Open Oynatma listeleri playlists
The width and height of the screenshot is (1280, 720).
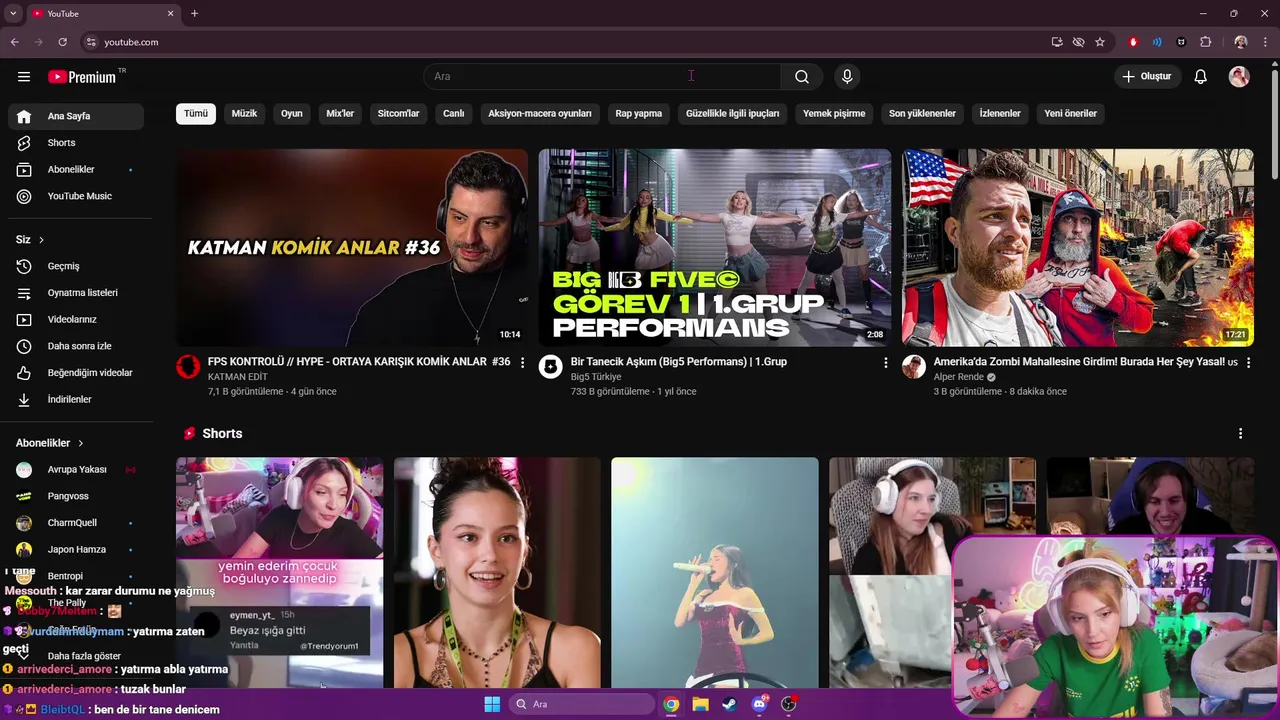pos(76,293)
